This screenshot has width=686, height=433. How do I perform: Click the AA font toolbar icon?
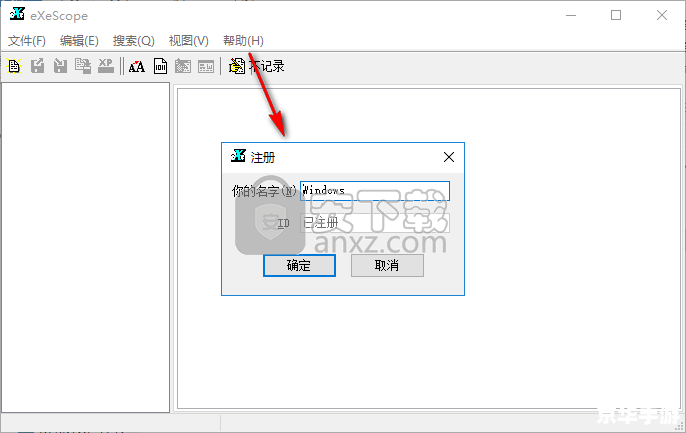coord(136,66)
